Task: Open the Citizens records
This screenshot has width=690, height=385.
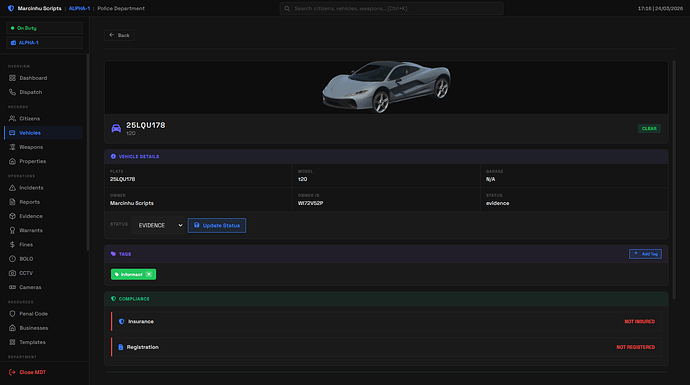Action: (44, 118)
